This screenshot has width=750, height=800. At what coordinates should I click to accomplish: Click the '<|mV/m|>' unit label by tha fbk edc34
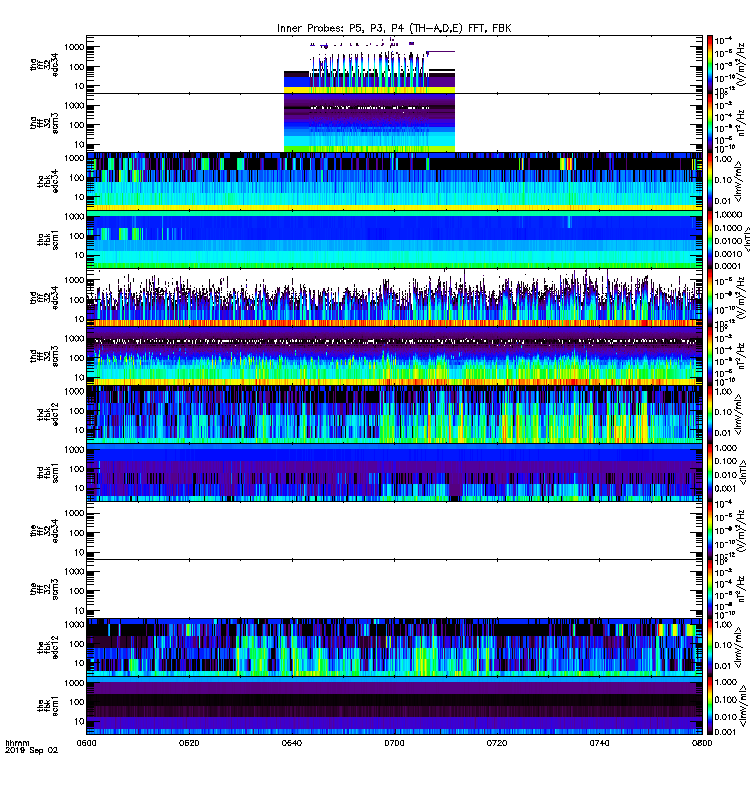pyautogui.click(x=738, y=181)
